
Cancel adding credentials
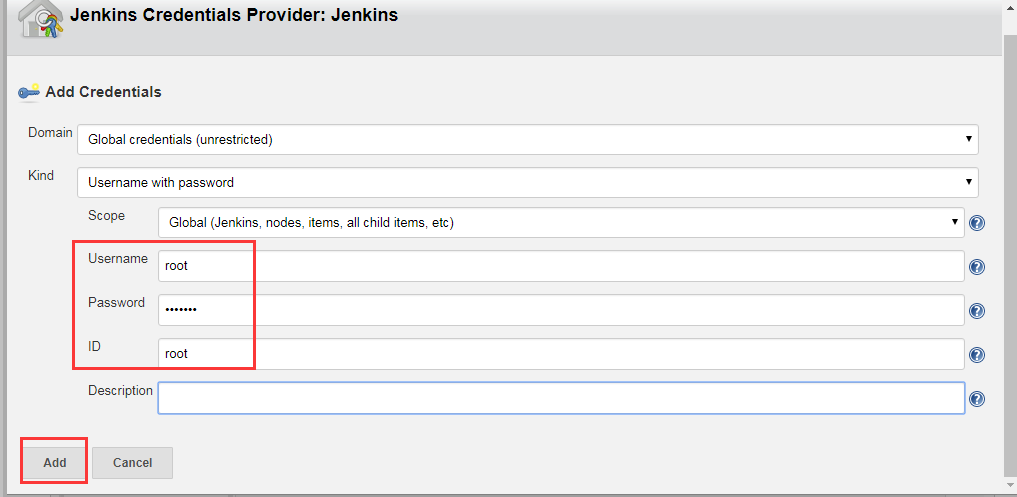point(132,462)
